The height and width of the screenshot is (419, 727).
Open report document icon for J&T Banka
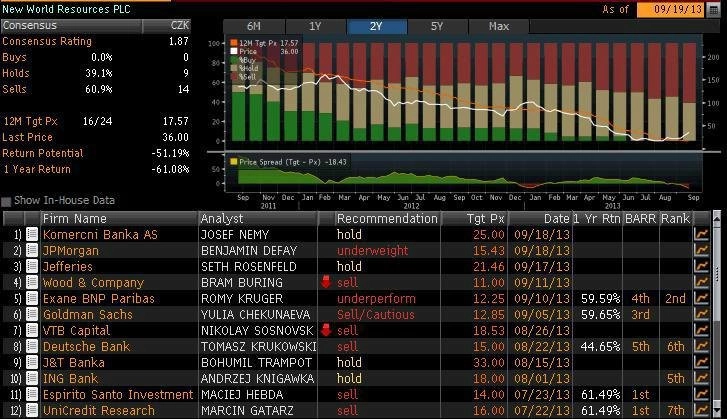coord(32,362)
